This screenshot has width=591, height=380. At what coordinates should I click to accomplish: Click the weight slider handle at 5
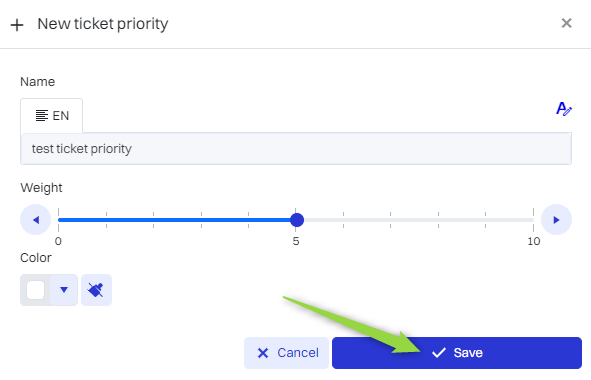tap(297, 220)
